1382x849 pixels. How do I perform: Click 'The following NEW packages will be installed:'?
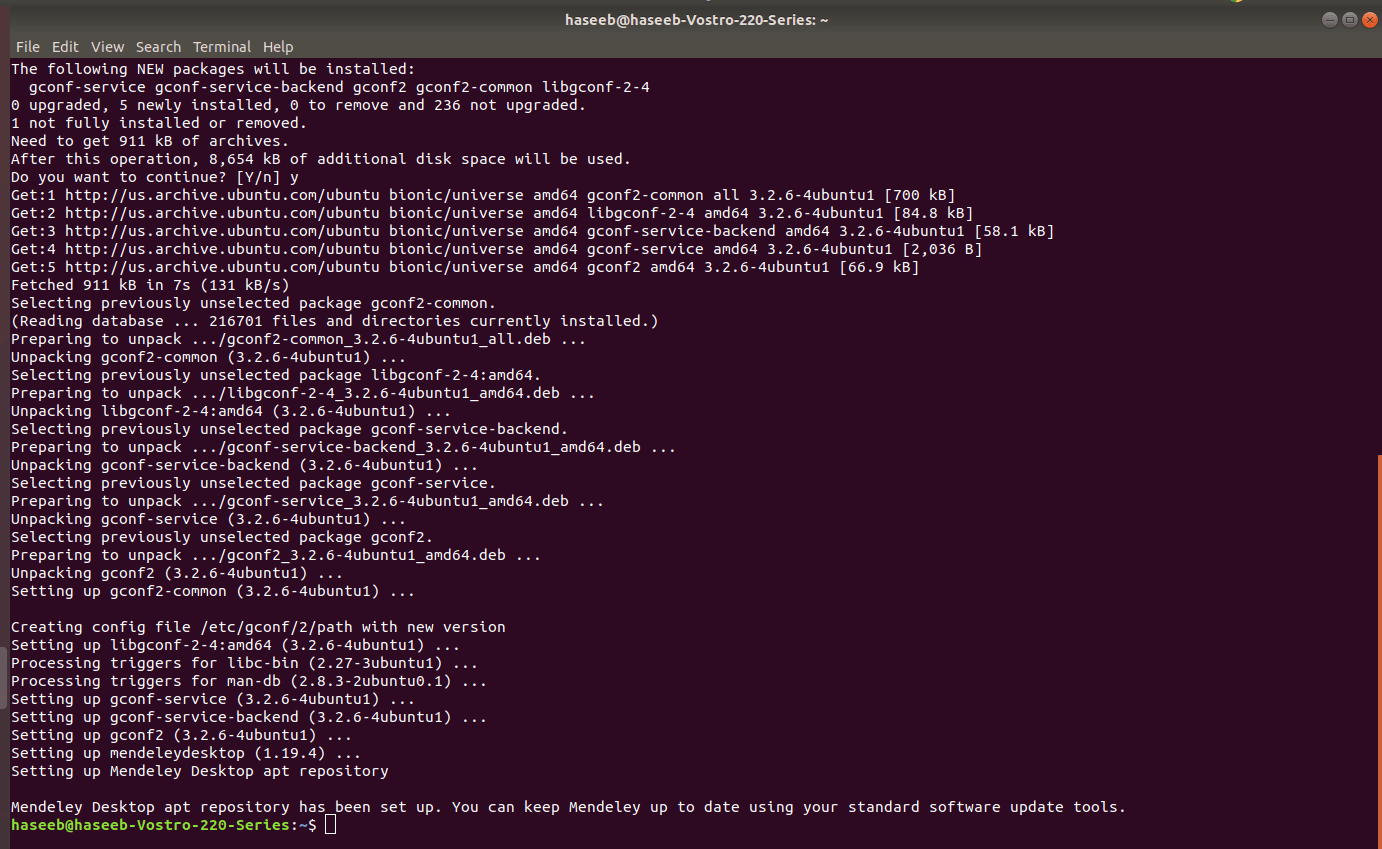214,69
